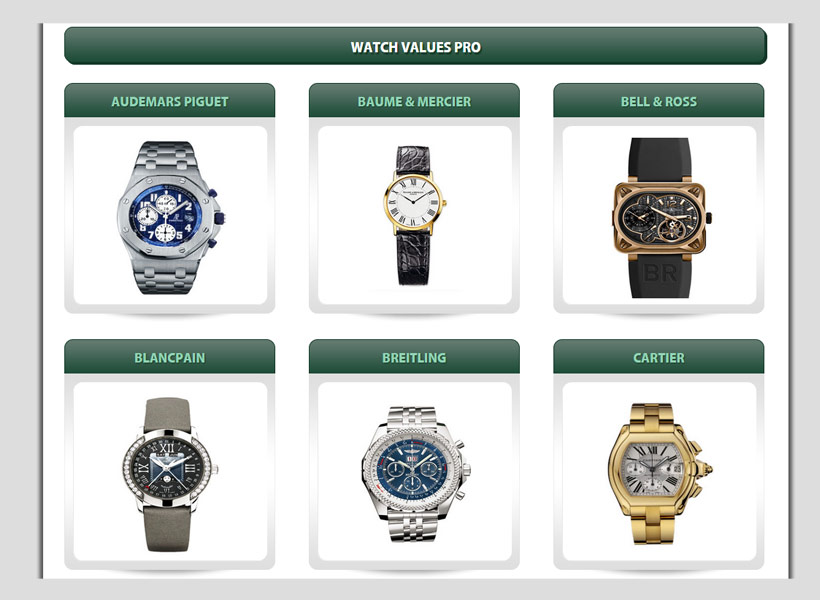820x600 pixels.
Task: Select the Baume & Mercier gold watch image
Action: point(414,216)
